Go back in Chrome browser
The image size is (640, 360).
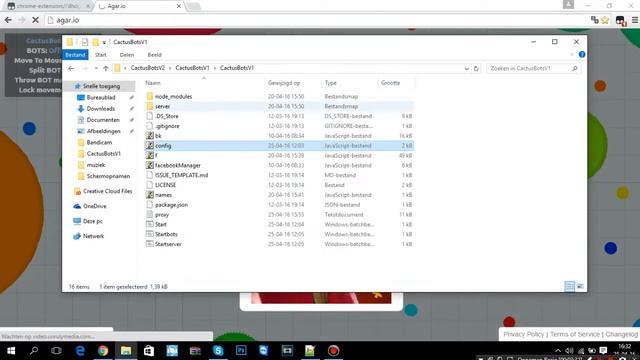coord(8,20)
